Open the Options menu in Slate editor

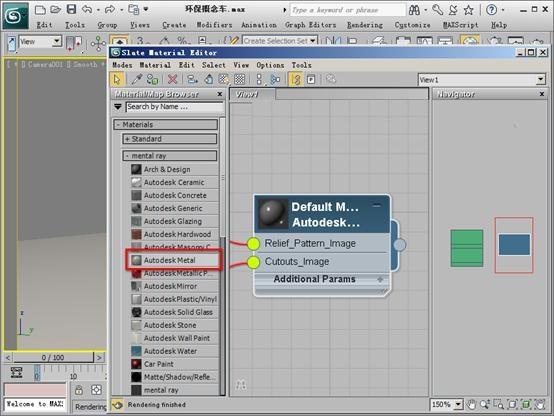[270, 65]
